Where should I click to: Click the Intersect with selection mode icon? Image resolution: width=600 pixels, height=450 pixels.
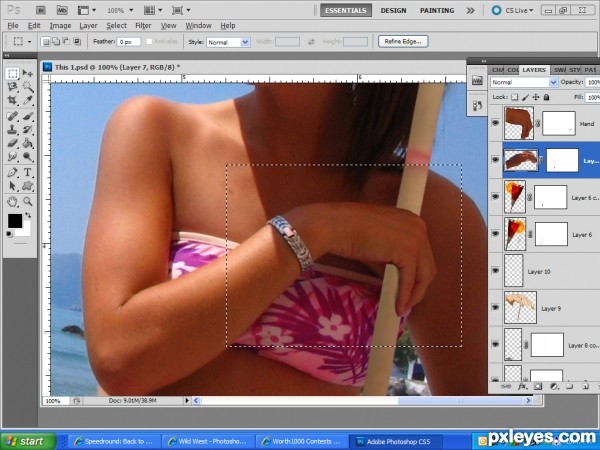(x=77, y=41)
